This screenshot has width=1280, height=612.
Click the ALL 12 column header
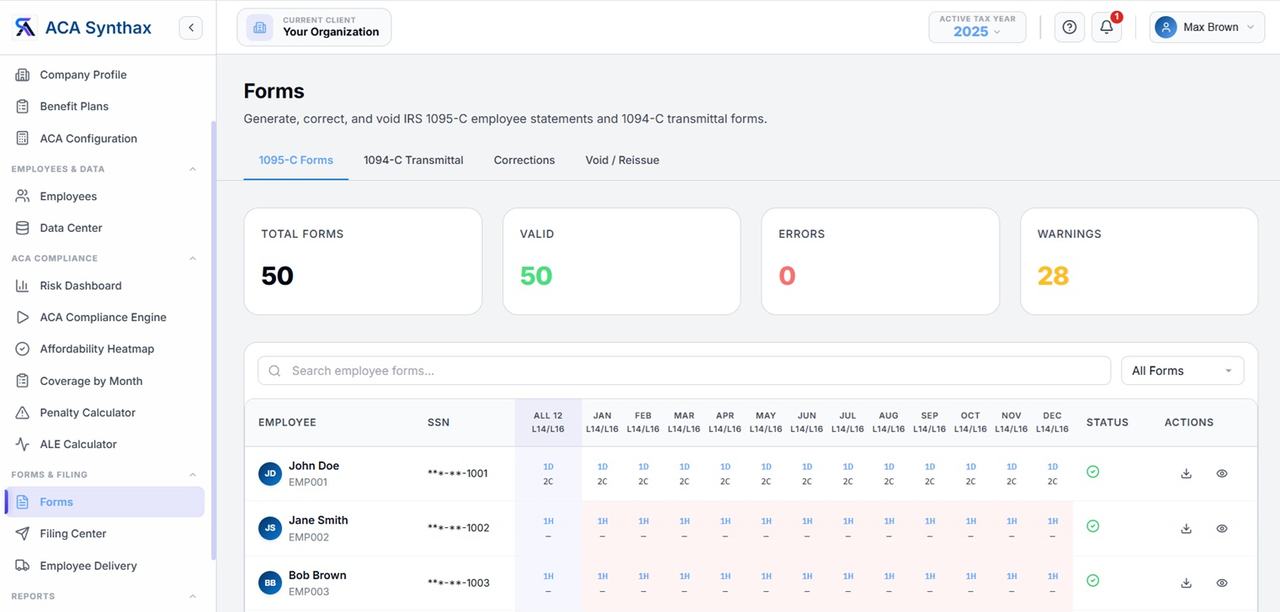(548, 422)
